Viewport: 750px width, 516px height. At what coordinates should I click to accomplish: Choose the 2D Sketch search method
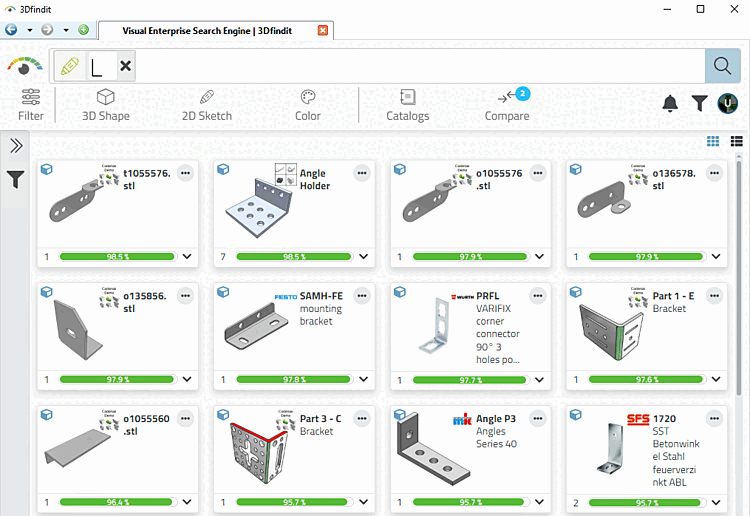point(207,105)
